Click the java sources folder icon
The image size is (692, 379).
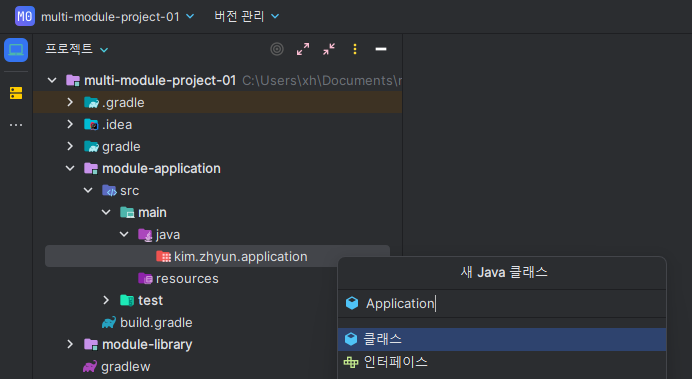145,235
